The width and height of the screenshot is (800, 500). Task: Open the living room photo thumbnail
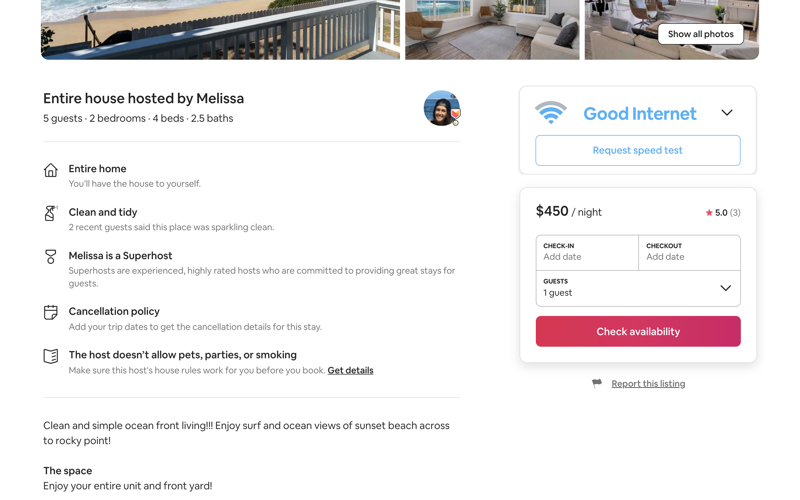pos(492,30)
